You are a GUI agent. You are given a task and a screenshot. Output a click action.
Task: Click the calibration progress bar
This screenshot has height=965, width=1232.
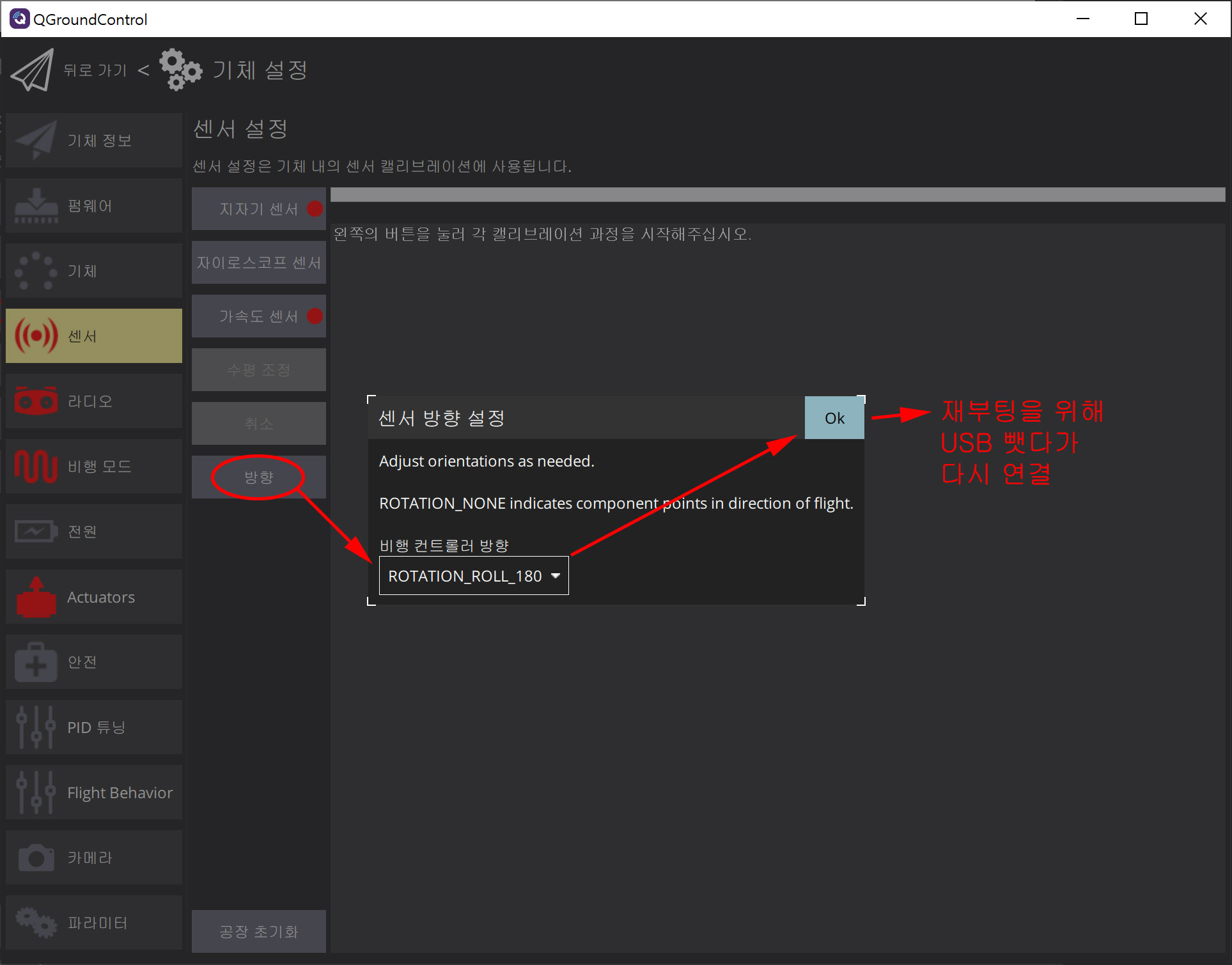coord(777,195)
